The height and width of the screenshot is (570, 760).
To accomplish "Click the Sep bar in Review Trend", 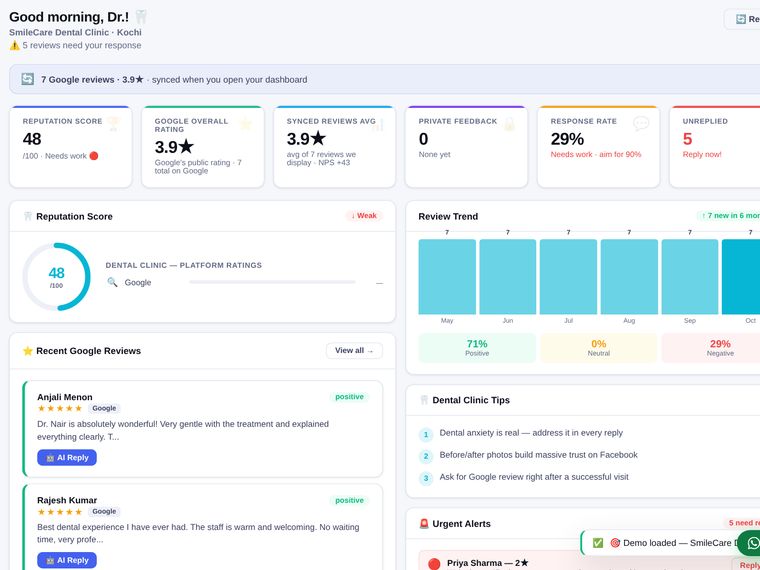I will point(690,277).
